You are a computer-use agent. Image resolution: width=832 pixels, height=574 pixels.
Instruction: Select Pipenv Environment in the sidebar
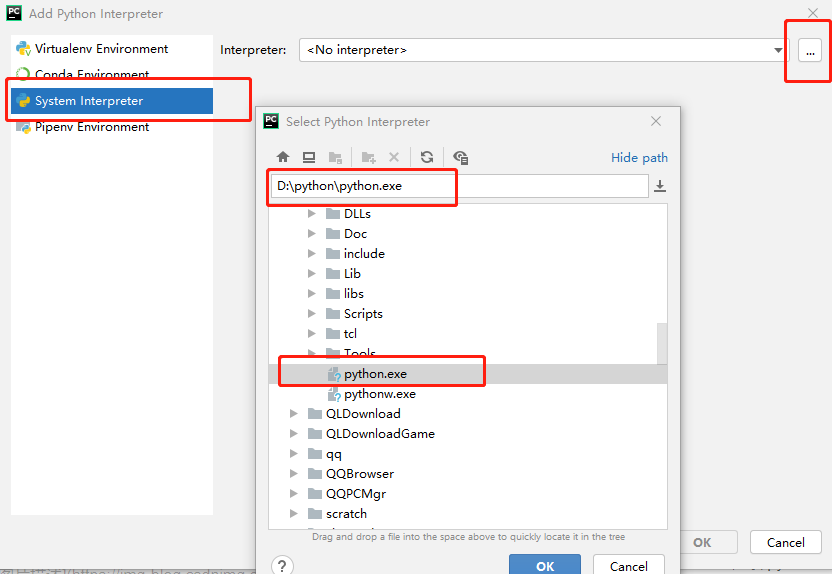coord(111,127)
